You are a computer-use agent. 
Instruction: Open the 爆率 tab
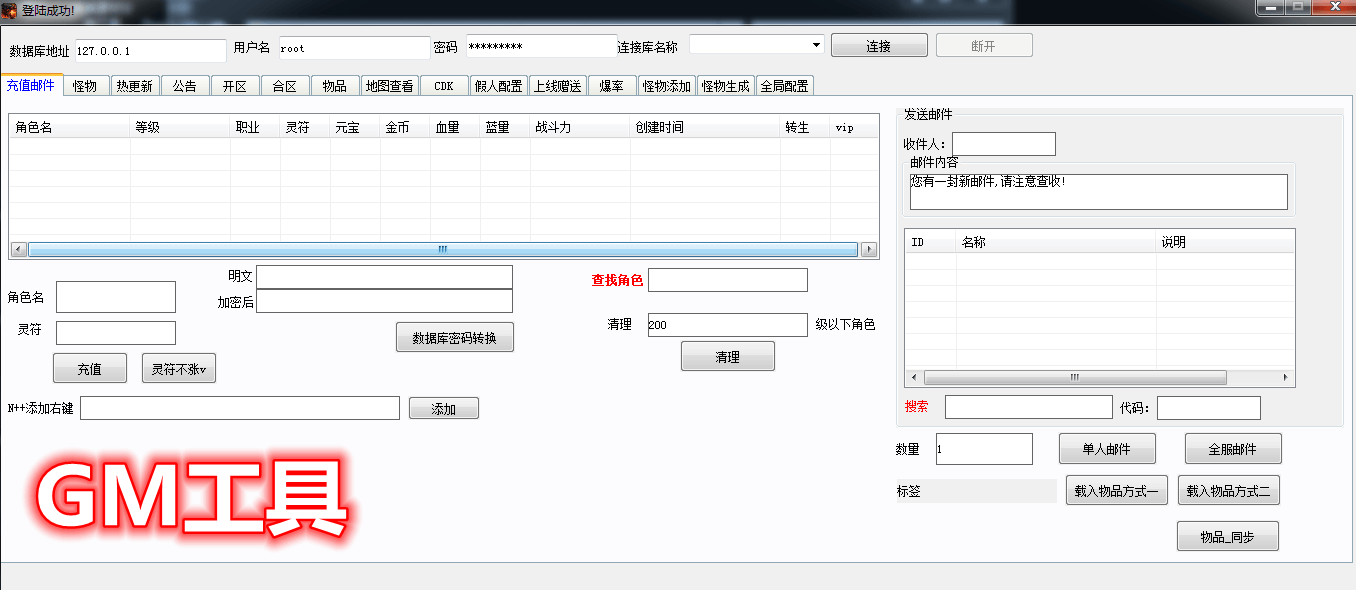tap(611, 86)
